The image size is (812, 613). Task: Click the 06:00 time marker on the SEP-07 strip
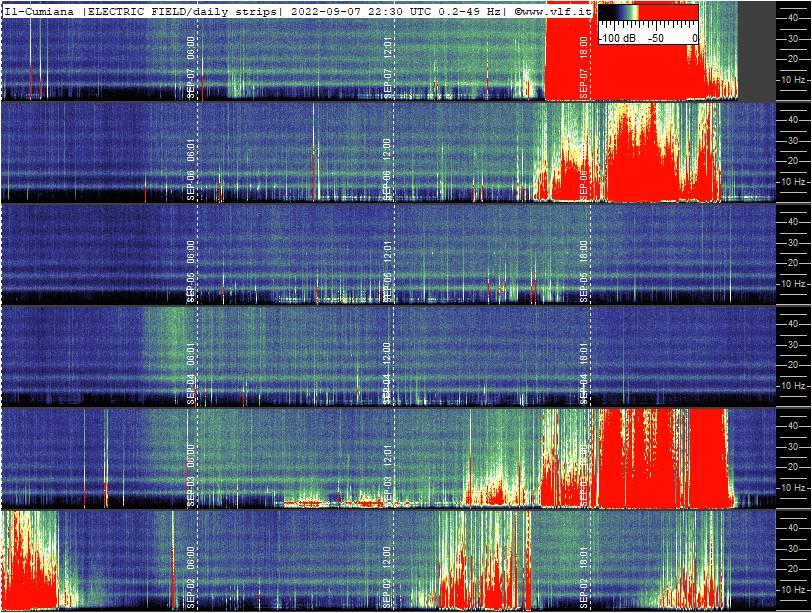click(191, 46)
